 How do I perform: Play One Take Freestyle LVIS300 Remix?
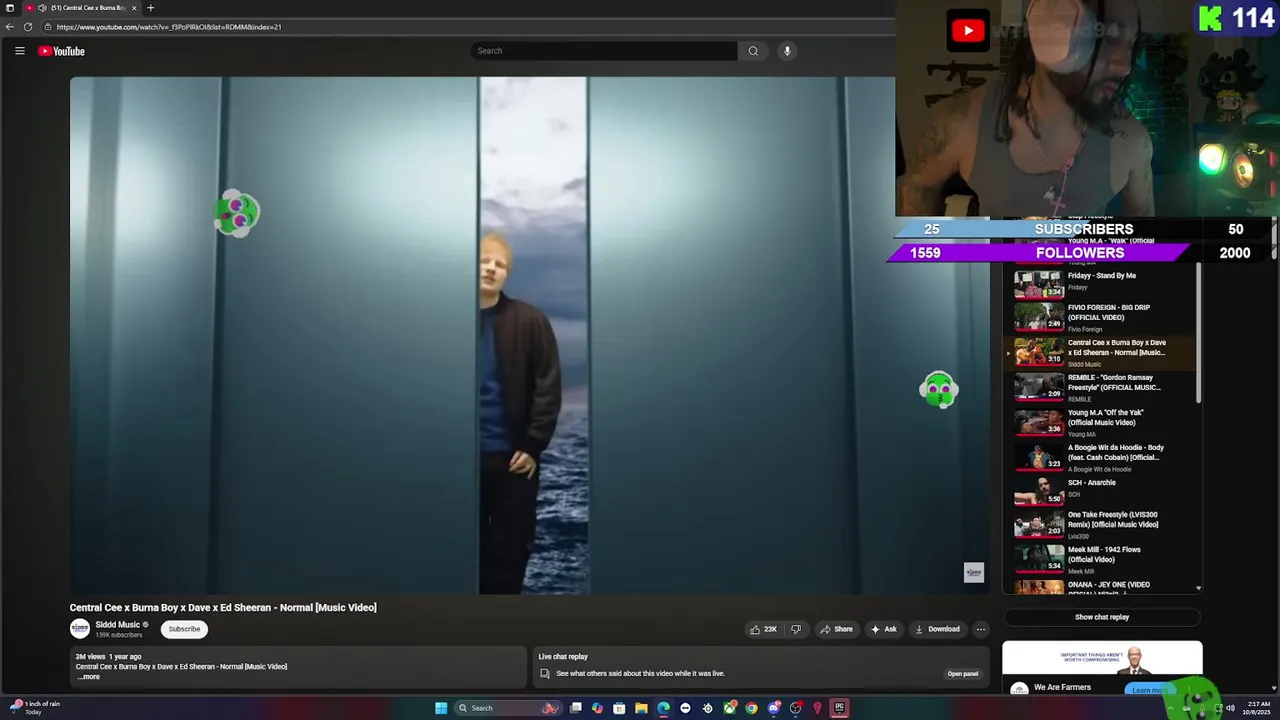[1100, 524]
